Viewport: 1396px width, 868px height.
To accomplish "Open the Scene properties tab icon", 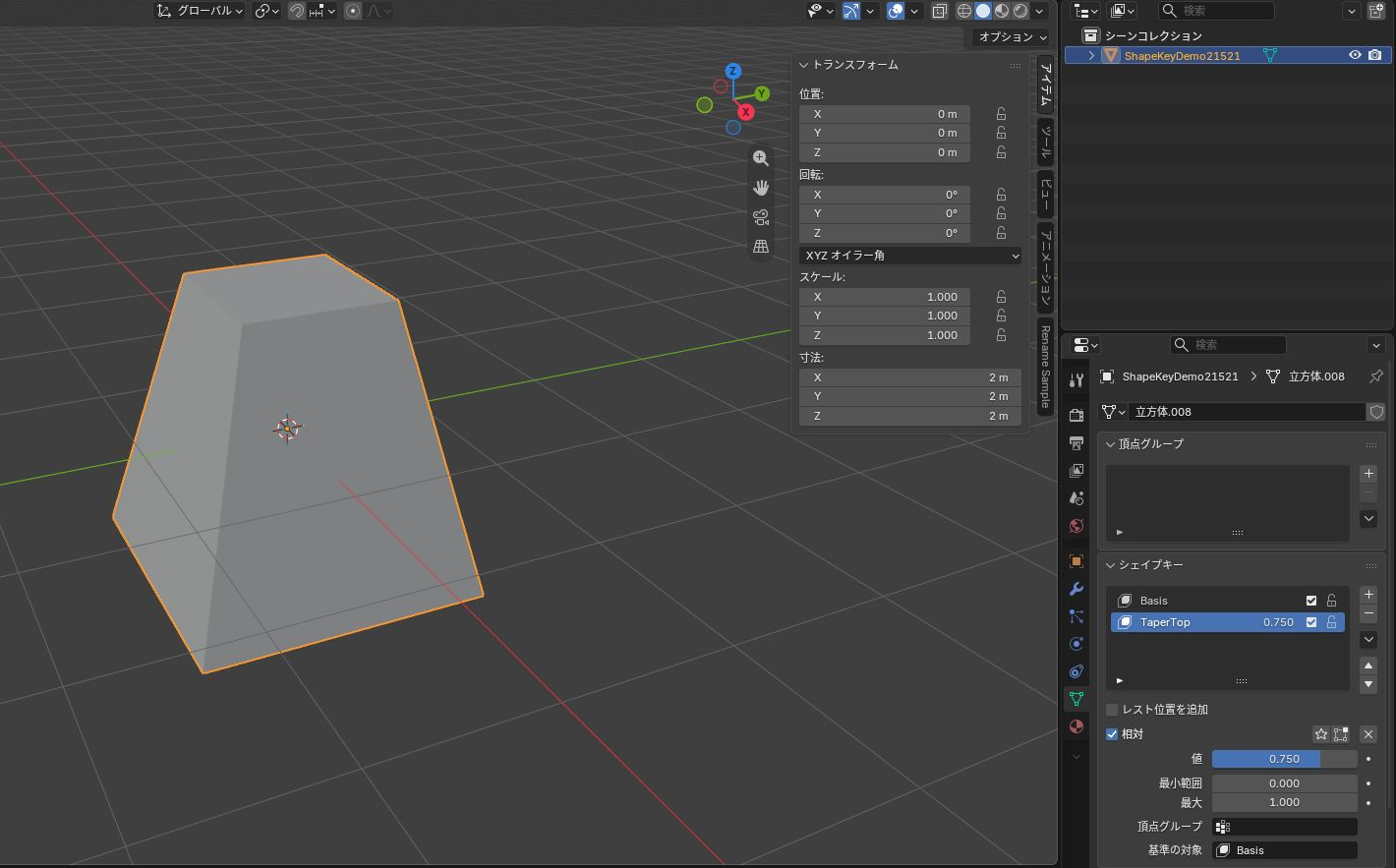I will pos(1076,498).
